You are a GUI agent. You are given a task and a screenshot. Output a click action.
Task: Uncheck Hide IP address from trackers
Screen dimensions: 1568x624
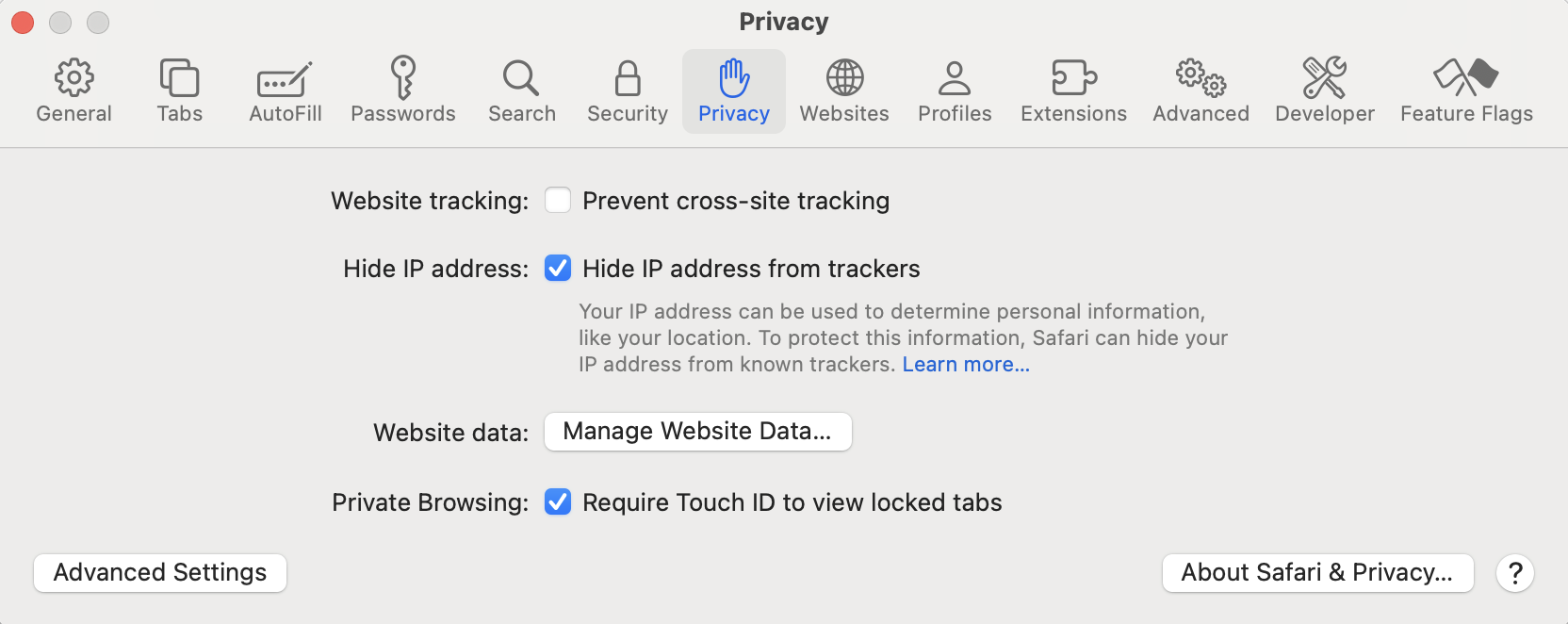coord(558,269)
